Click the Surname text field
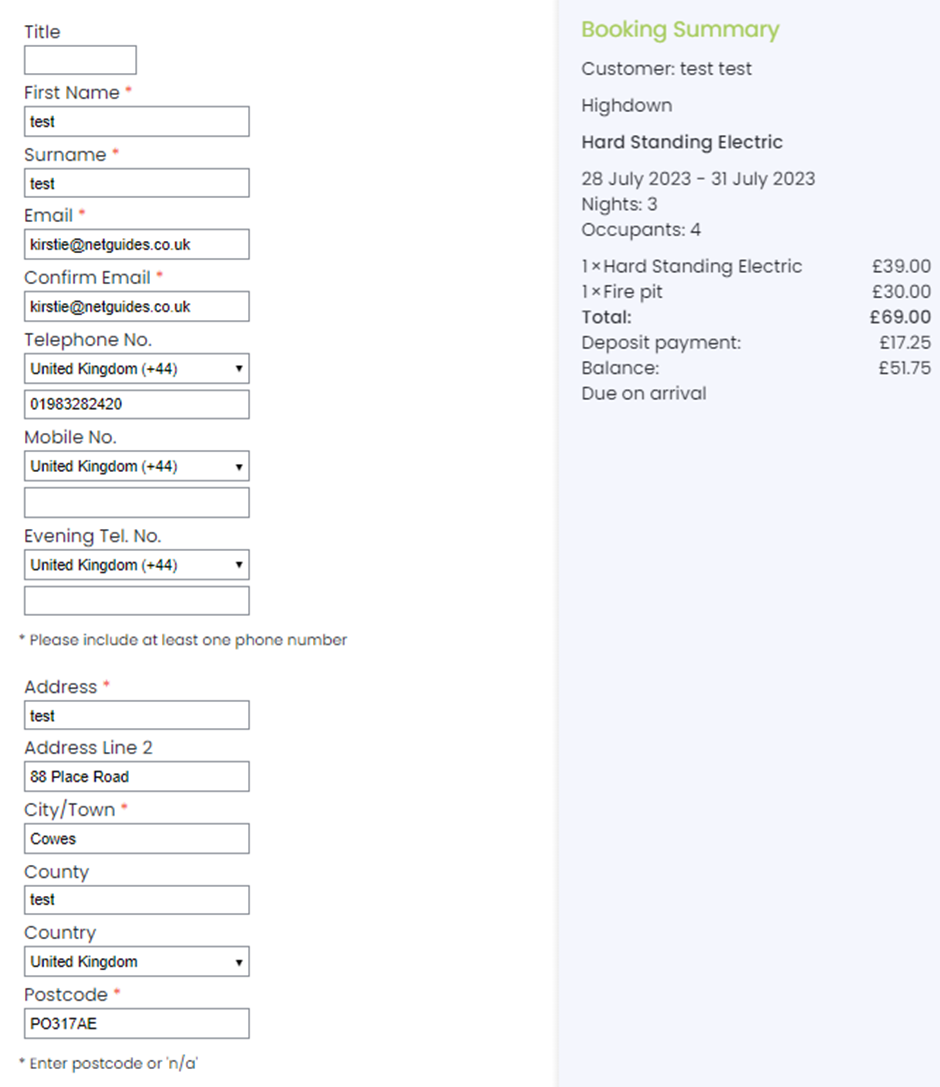This screenshot has height=1087, width=940. (136, 183)
